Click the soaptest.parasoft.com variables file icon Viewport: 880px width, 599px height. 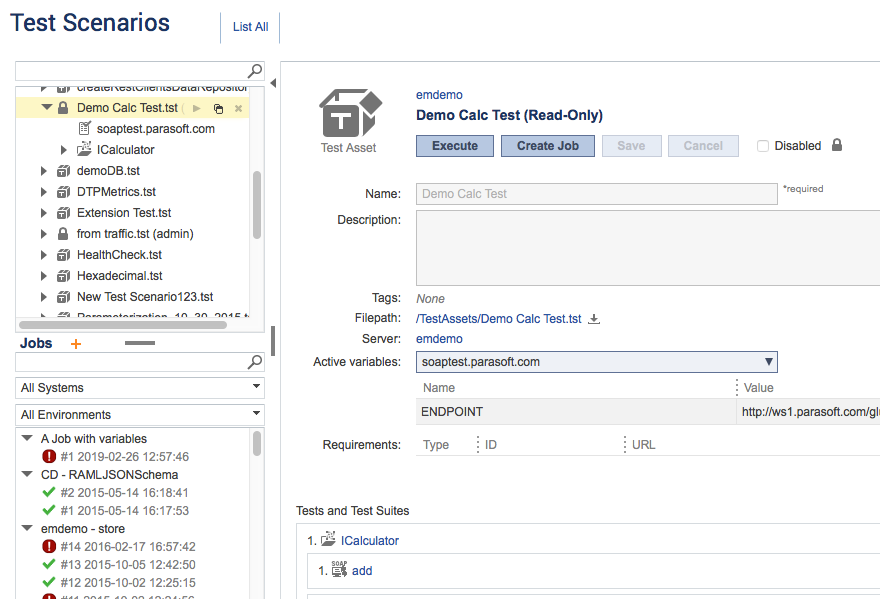84,129
